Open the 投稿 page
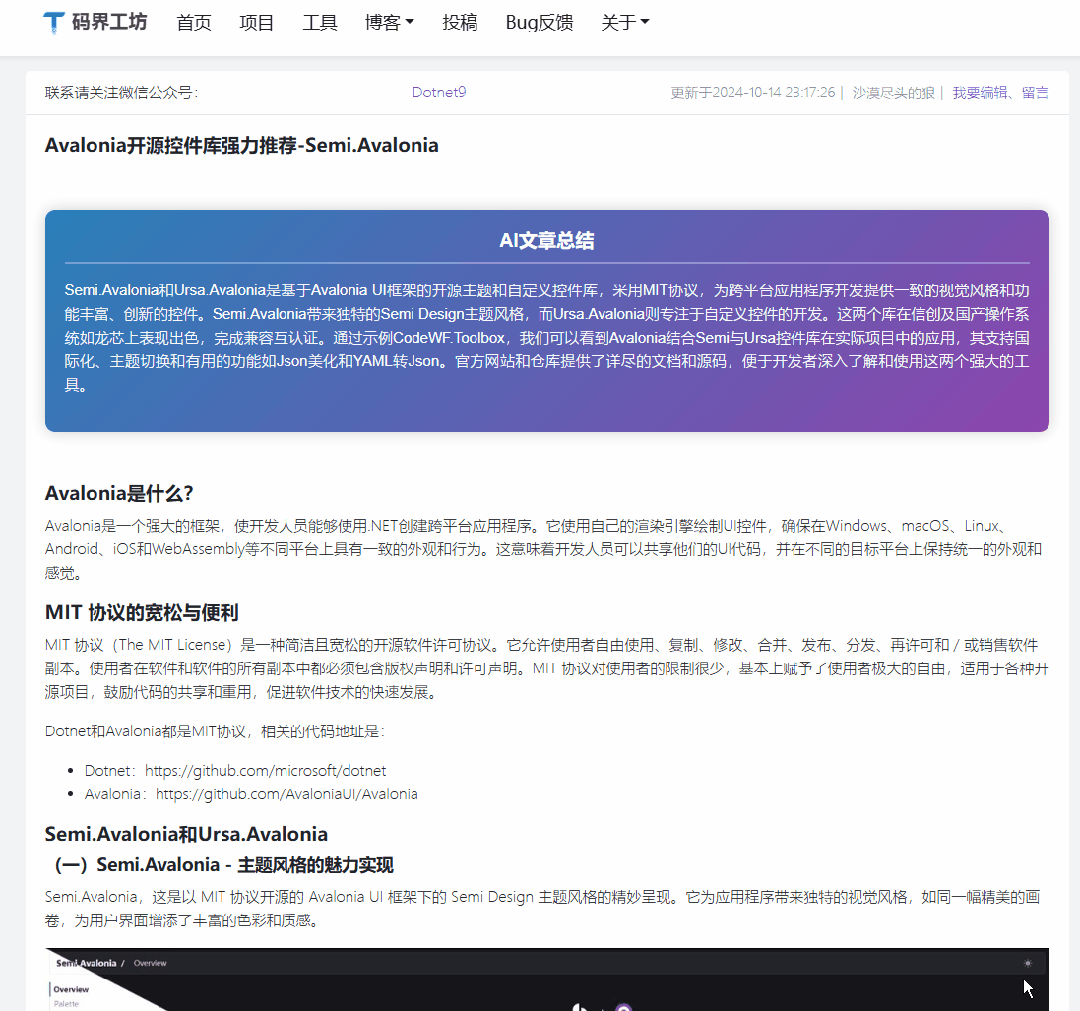This screenshot has width=1080, height=1011. coord(459,23)
